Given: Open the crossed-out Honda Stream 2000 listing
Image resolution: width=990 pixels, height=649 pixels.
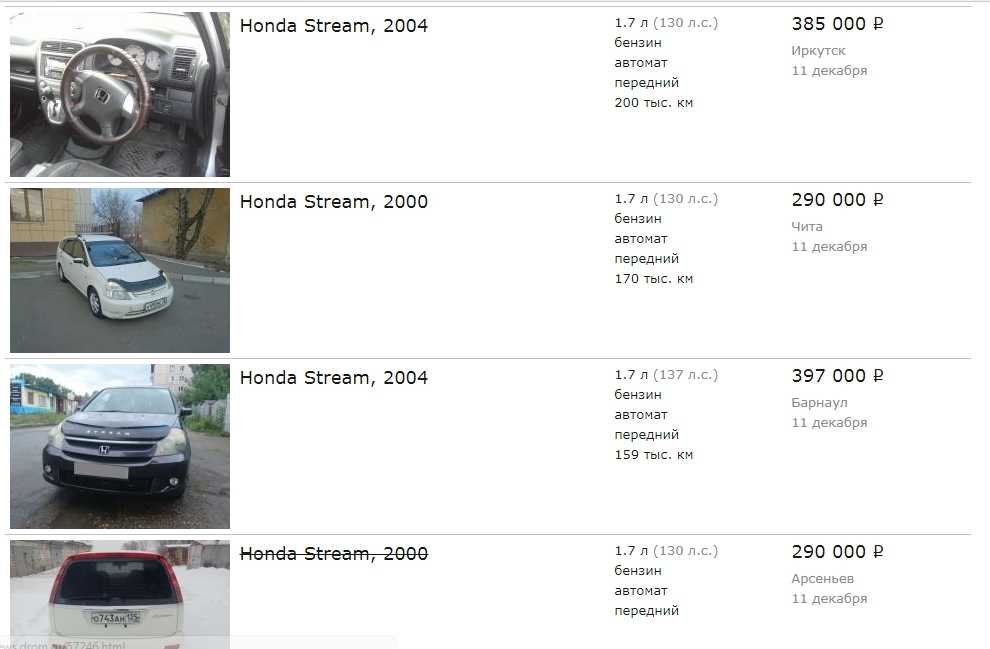Looking at the screenshot, I should [333, 554].
